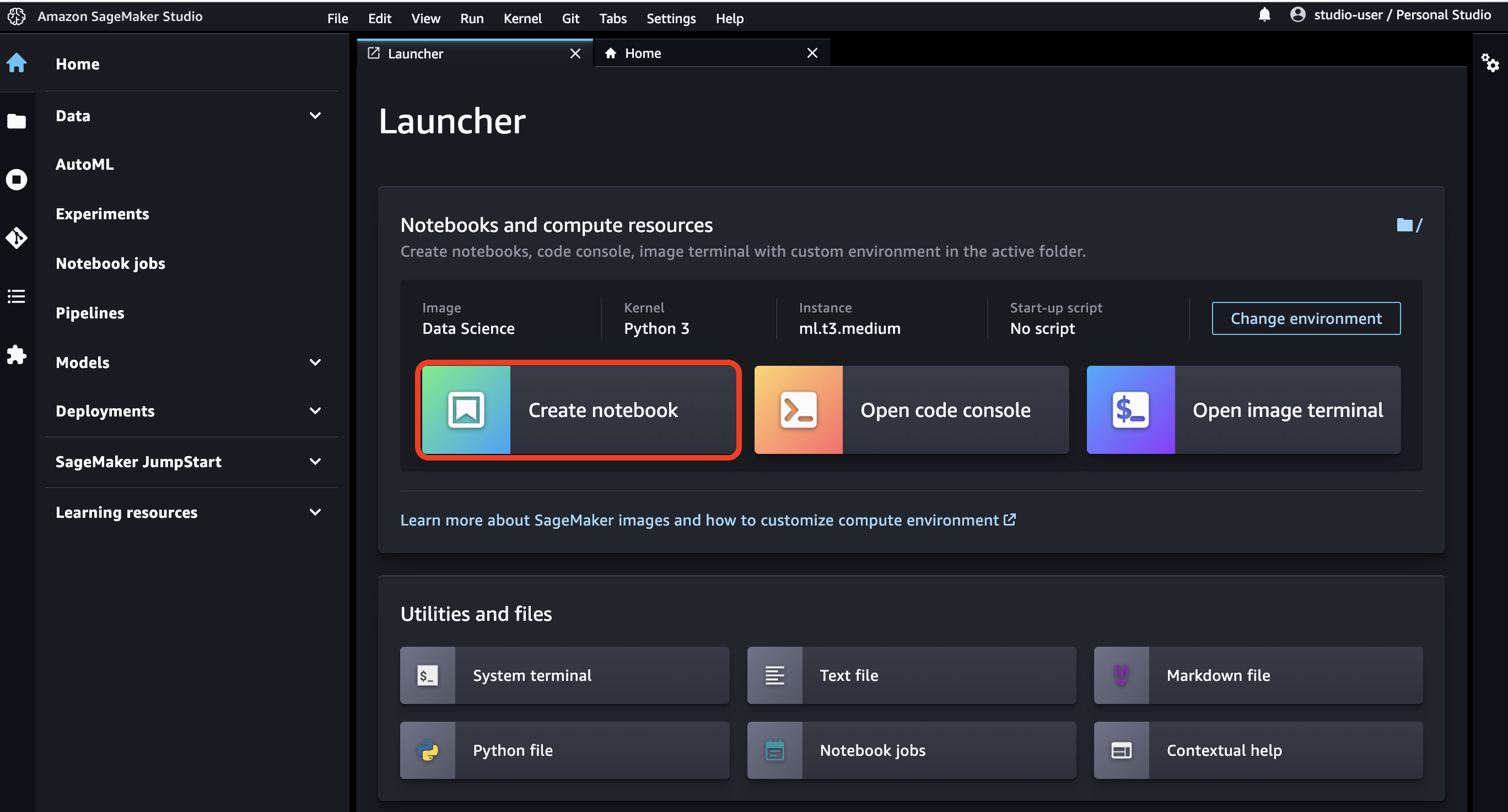Expand the Data section
Image resolution: width=1508 pixels, height=812 pixels.
315,116
